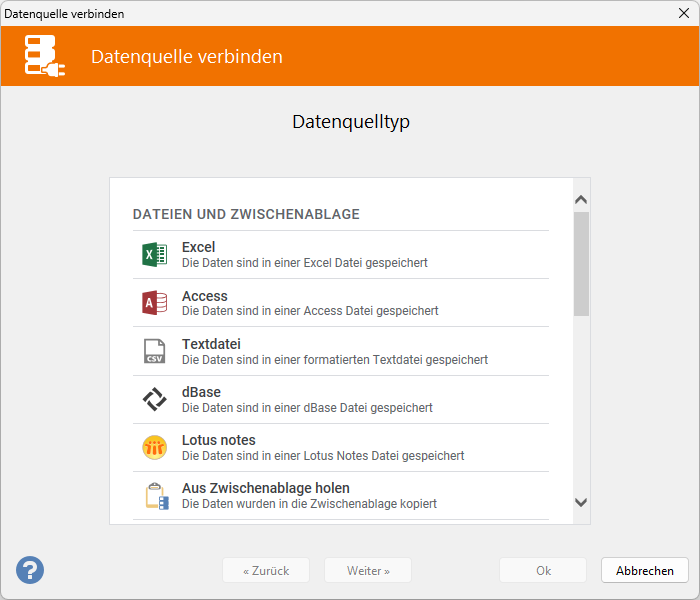Click the scrollbar up arrow
The width and height of the screenshot is (700, 600).
click(581, 200)
